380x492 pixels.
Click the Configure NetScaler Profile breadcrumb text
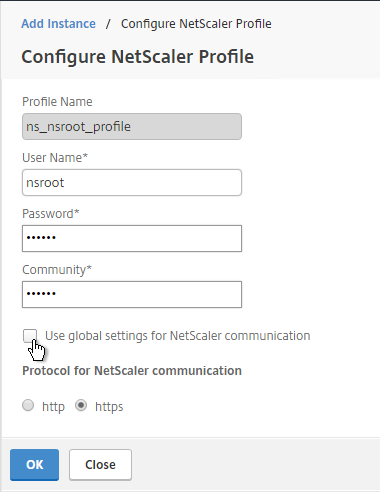(196, 24)
